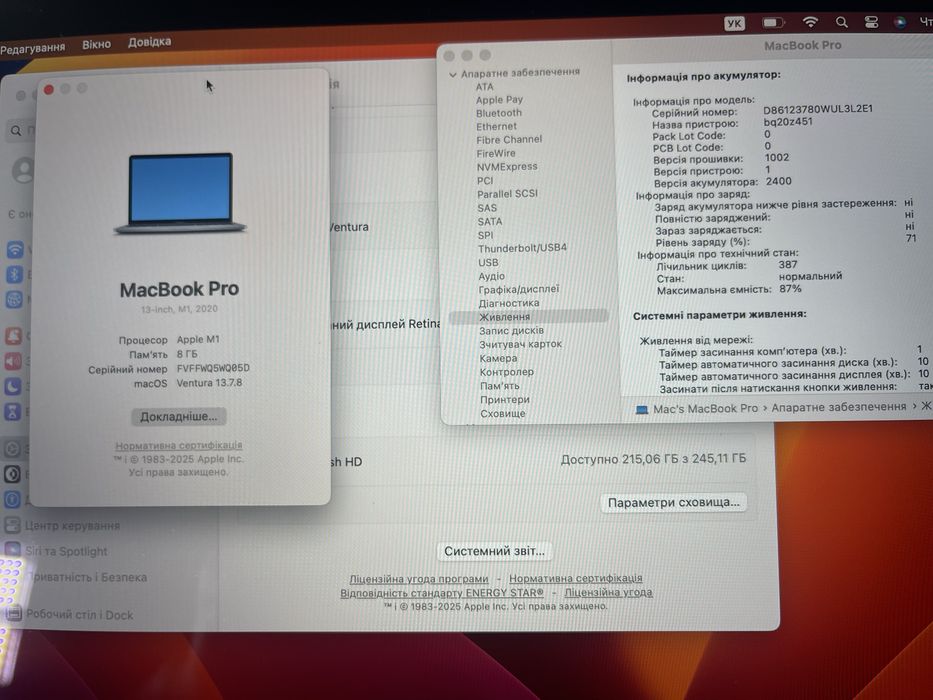Select Аудіо in hardware list
933x700 pixels.
pos(491,276)
